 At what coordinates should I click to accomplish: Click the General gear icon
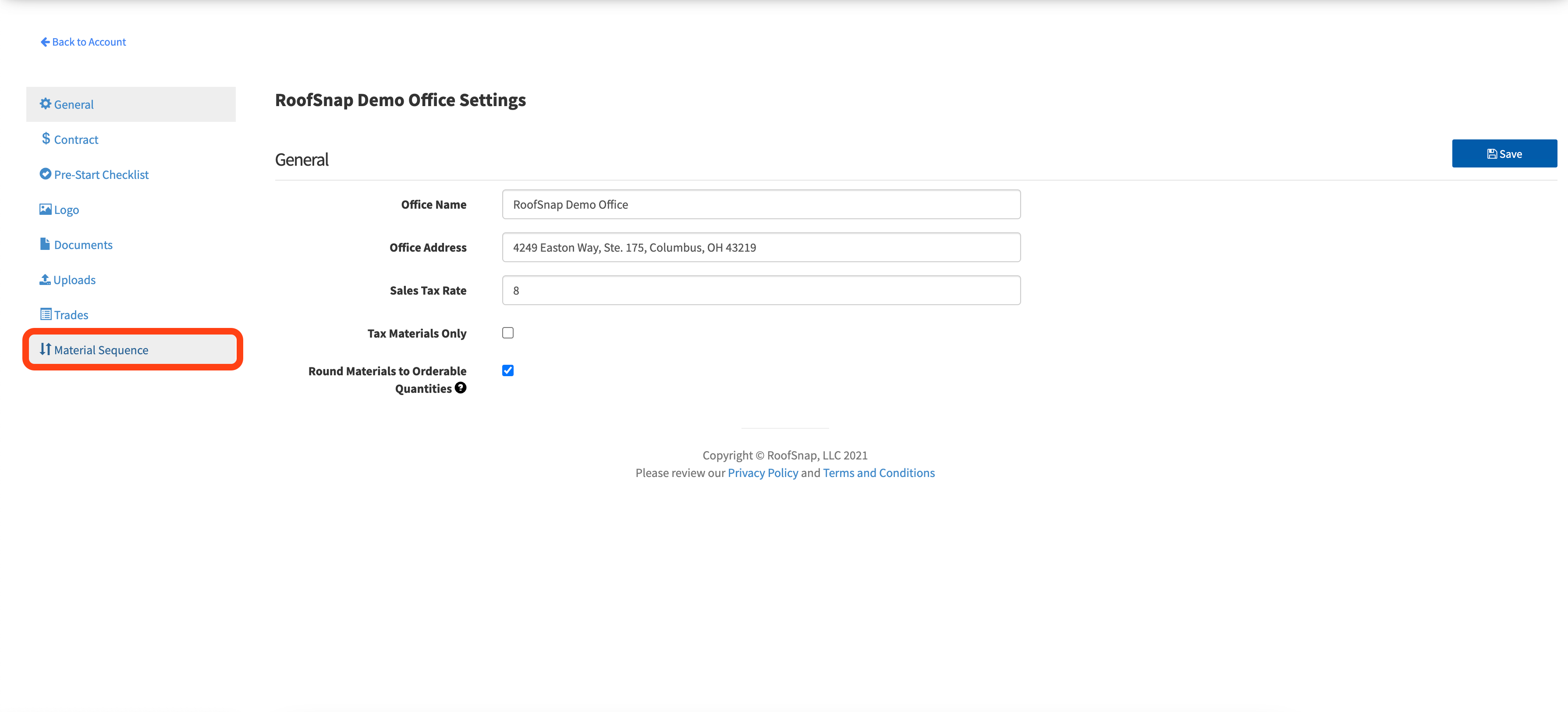[45, 103]
